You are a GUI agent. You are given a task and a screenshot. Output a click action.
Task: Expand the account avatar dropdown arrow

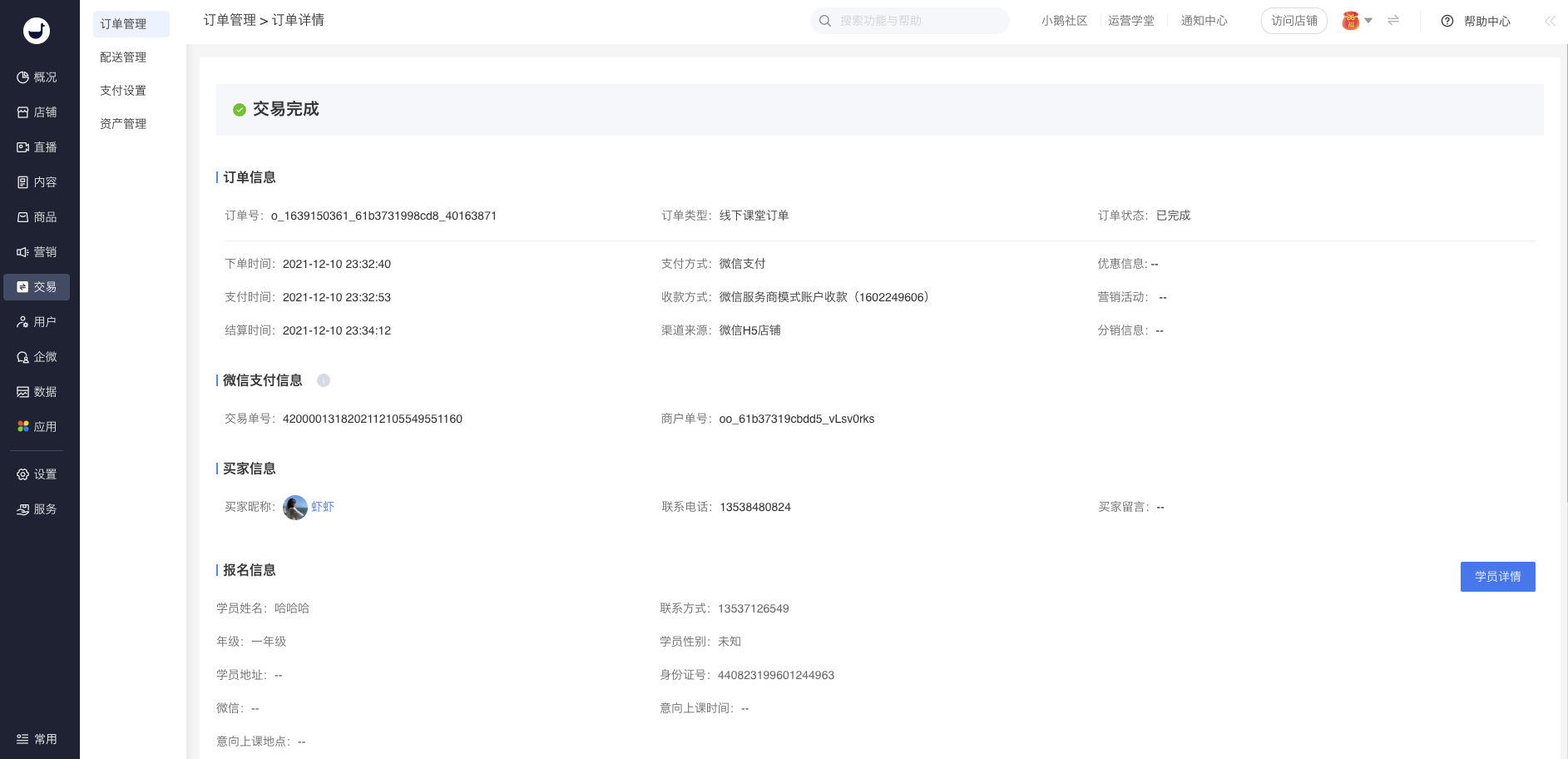(1368, 21)
